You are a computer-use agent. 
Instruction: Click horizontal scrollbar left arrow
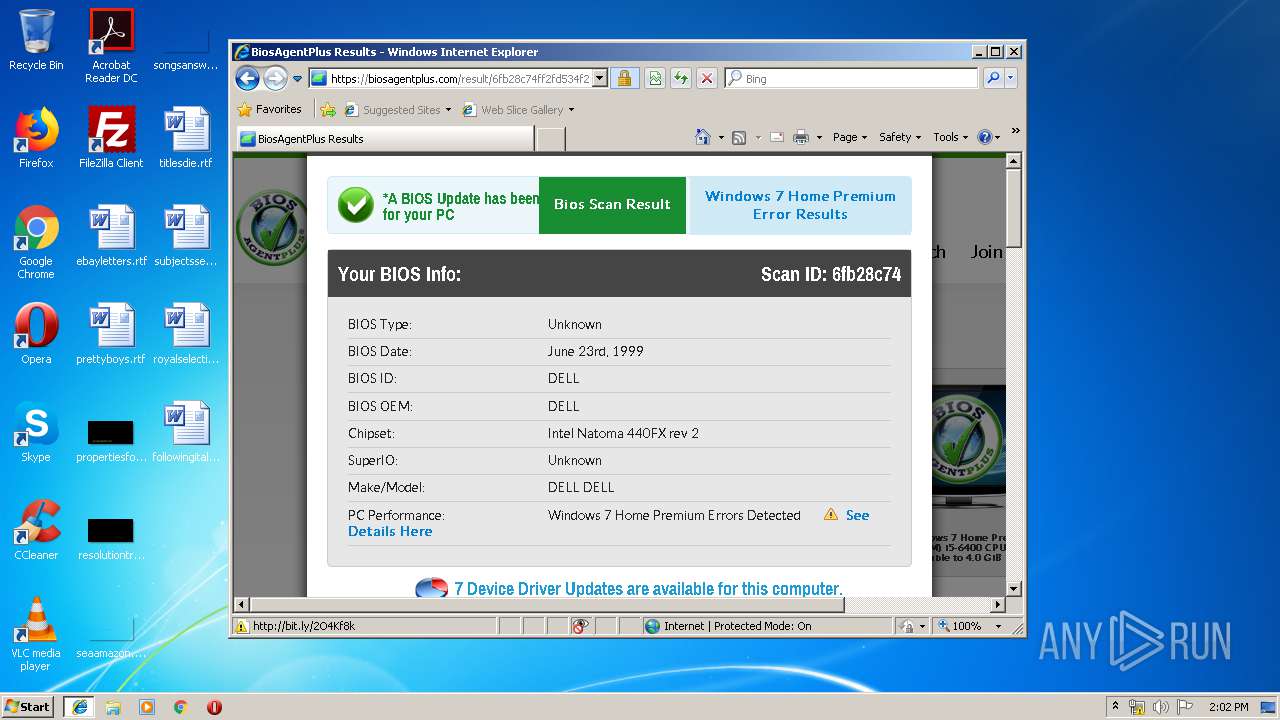click(x=240, y=605)
